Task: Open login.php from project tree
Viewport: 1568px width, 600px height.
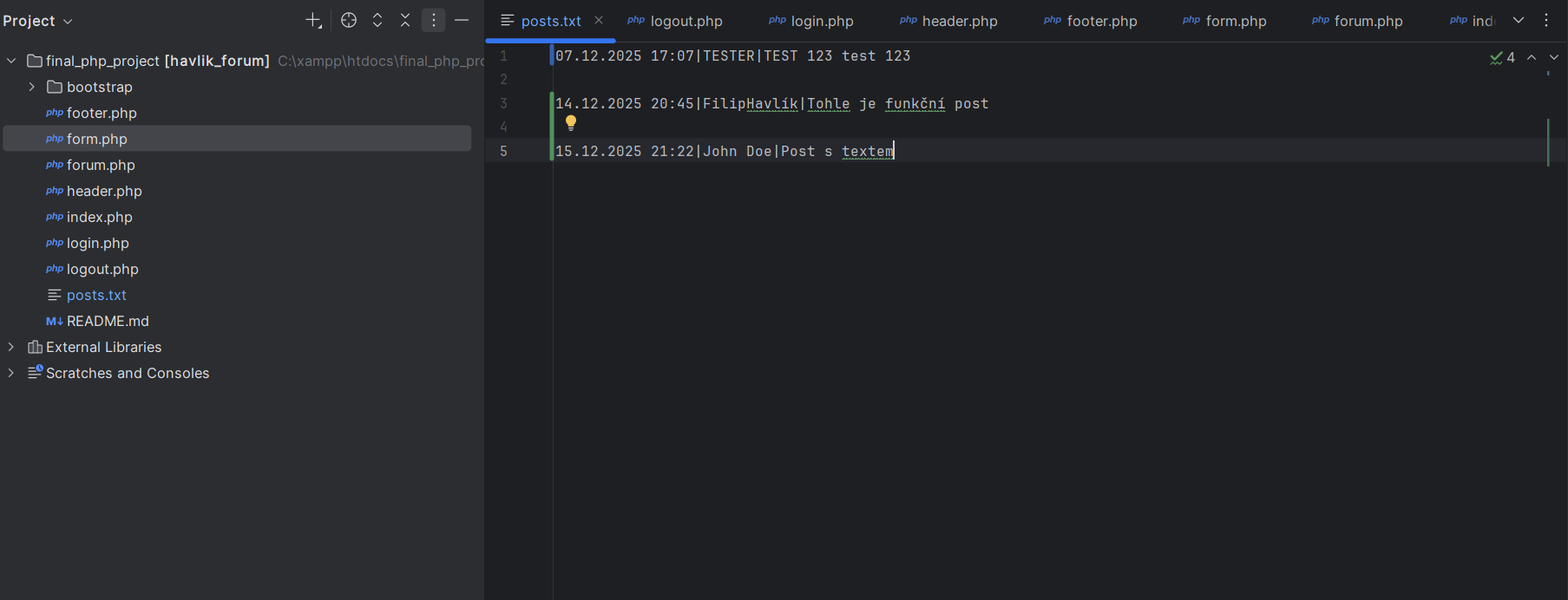Action: pos(98,243)
